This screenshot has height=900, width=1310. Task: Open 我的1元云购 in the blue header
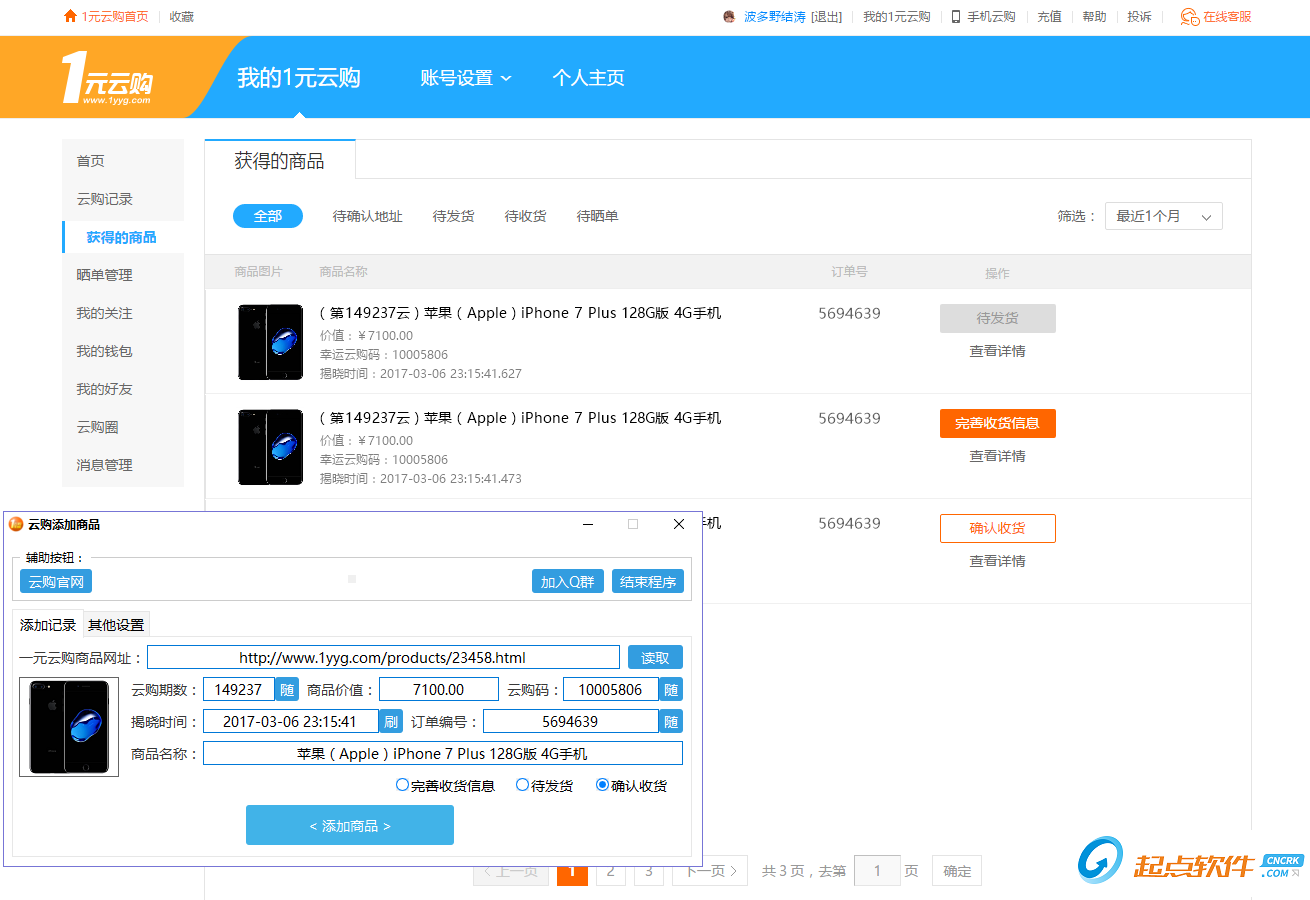299,78
